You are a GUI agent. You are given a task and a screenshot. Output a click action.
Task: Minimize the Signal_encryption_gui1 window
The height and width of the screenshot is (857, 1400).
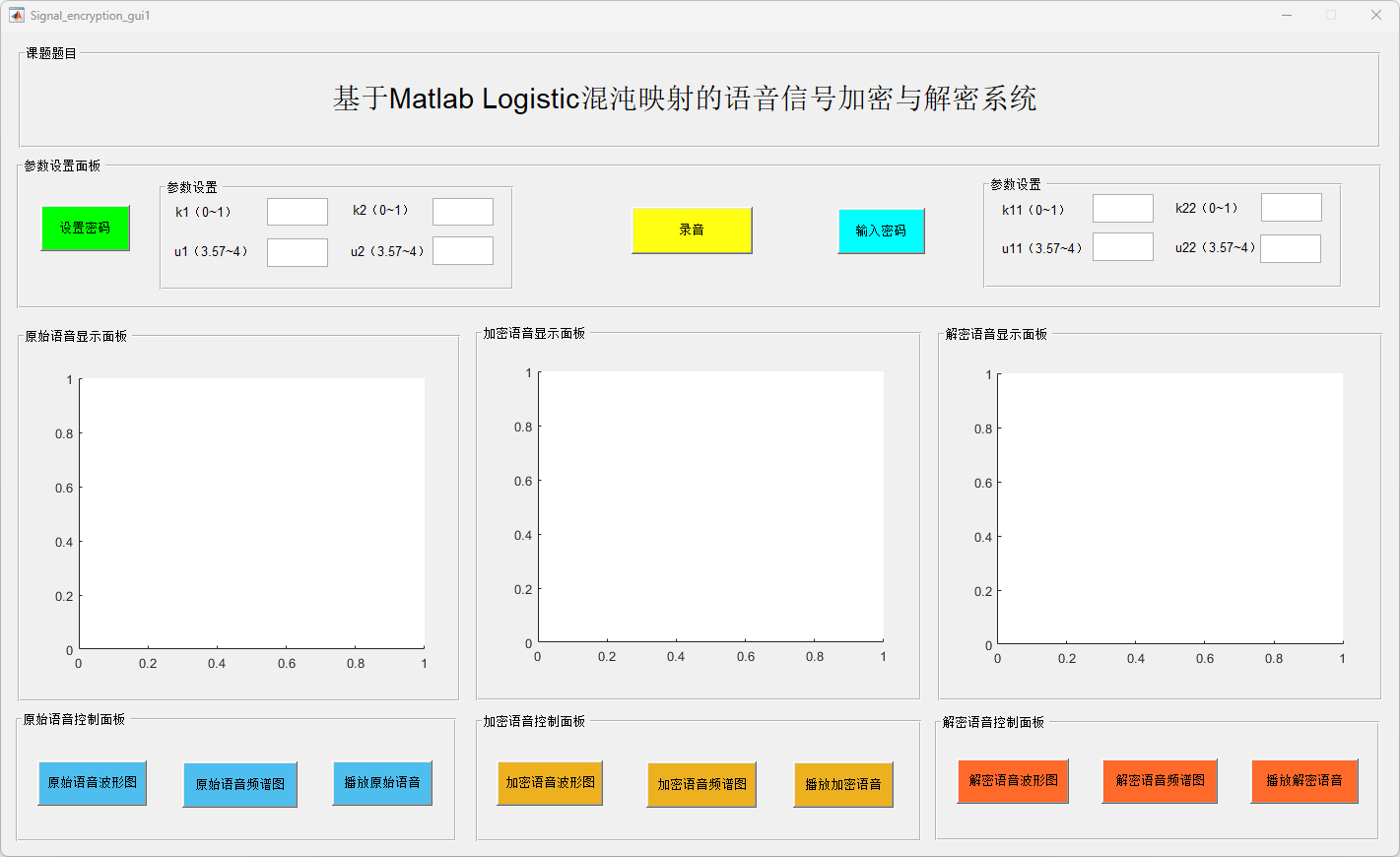1287,15
